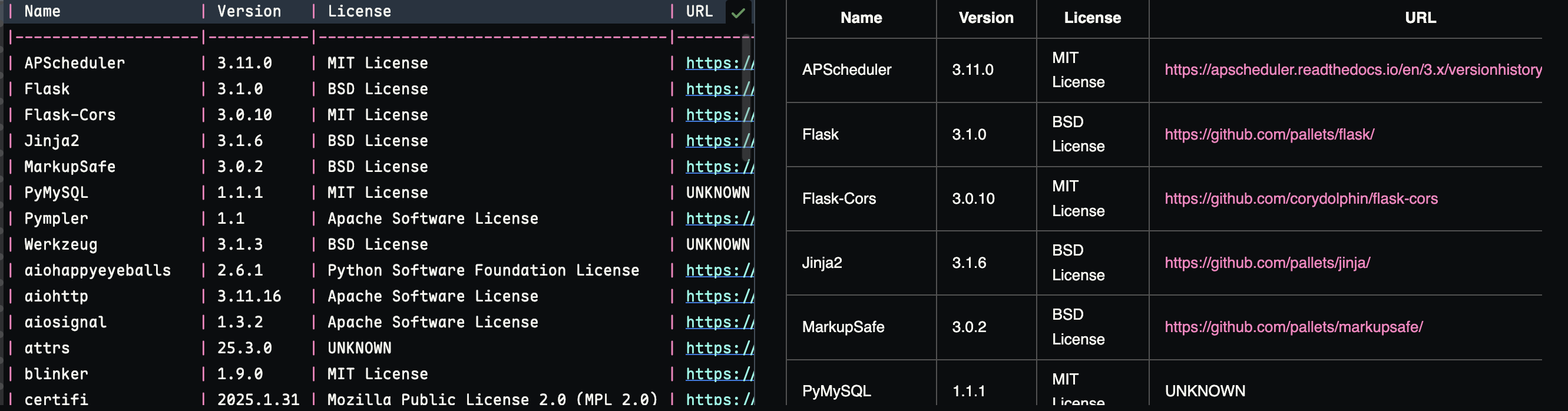Click version 2025.1.31 in the terminal
The height and width of the screenshot is (411, 1568).
[x=258, y=399]
